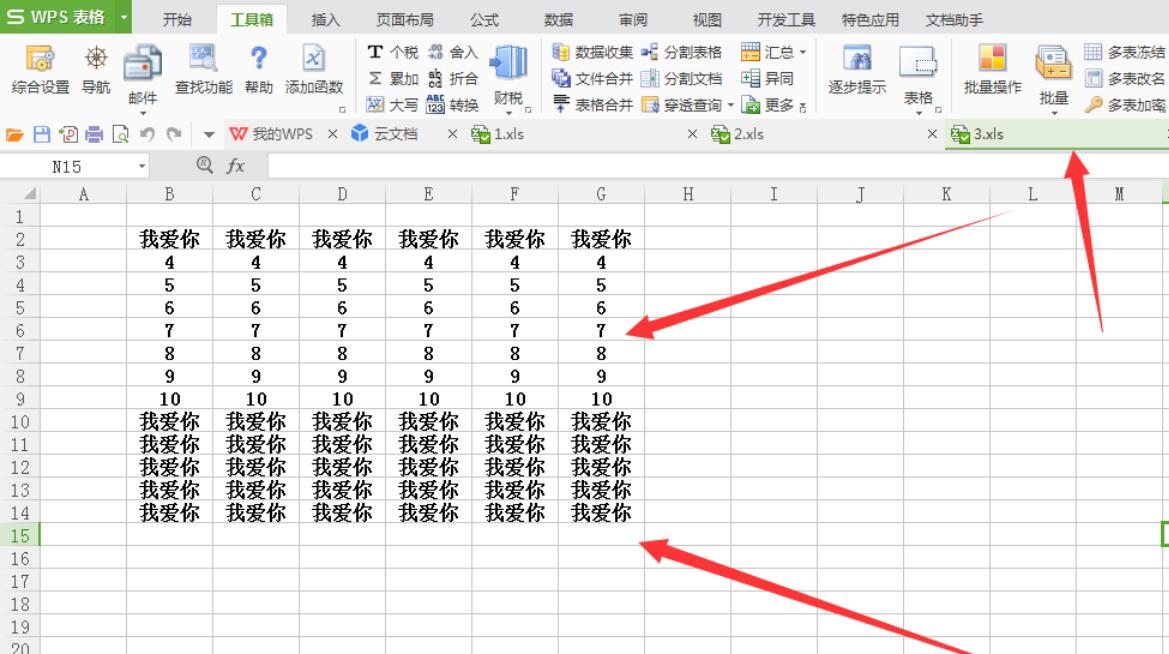Select the 舍入 rounding tool
The height and width of the screenshot is (654, 1169).
coord(453,52)
